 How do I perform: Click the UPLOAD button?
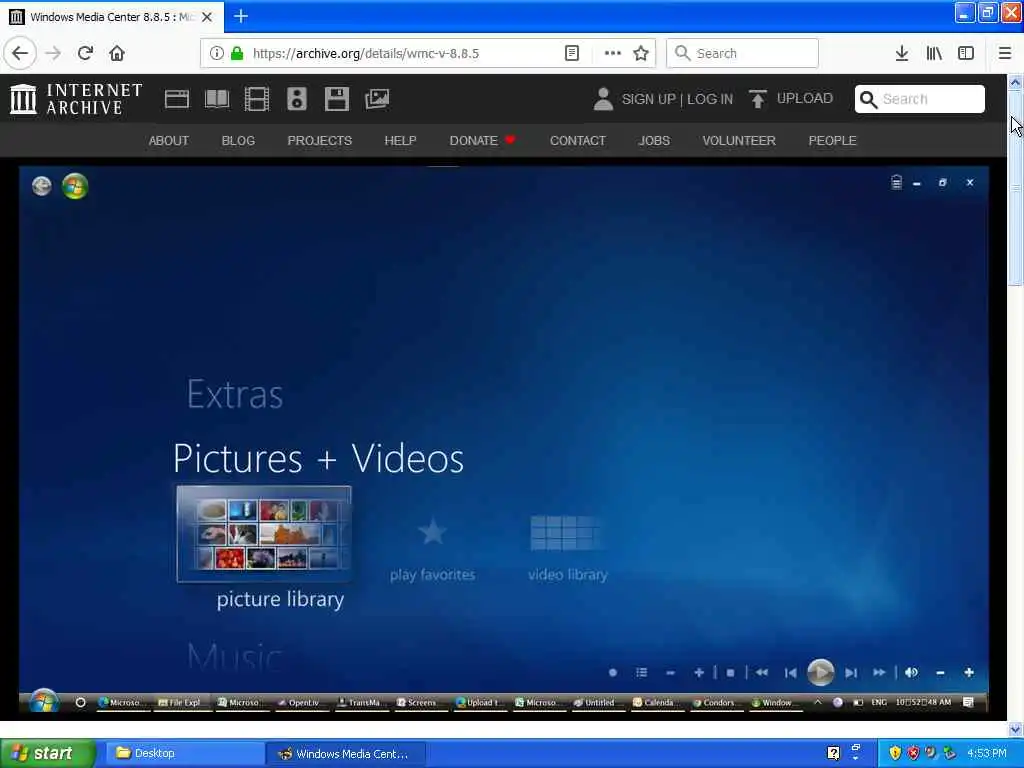pos(791,99)
